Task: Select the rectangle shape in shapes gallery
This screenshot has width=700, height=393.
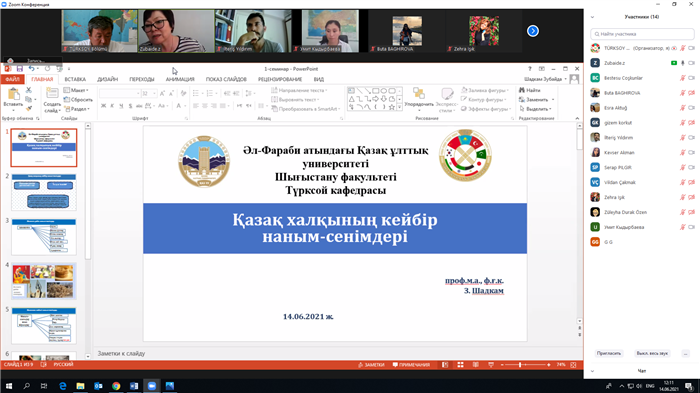Action: [375, 91]
